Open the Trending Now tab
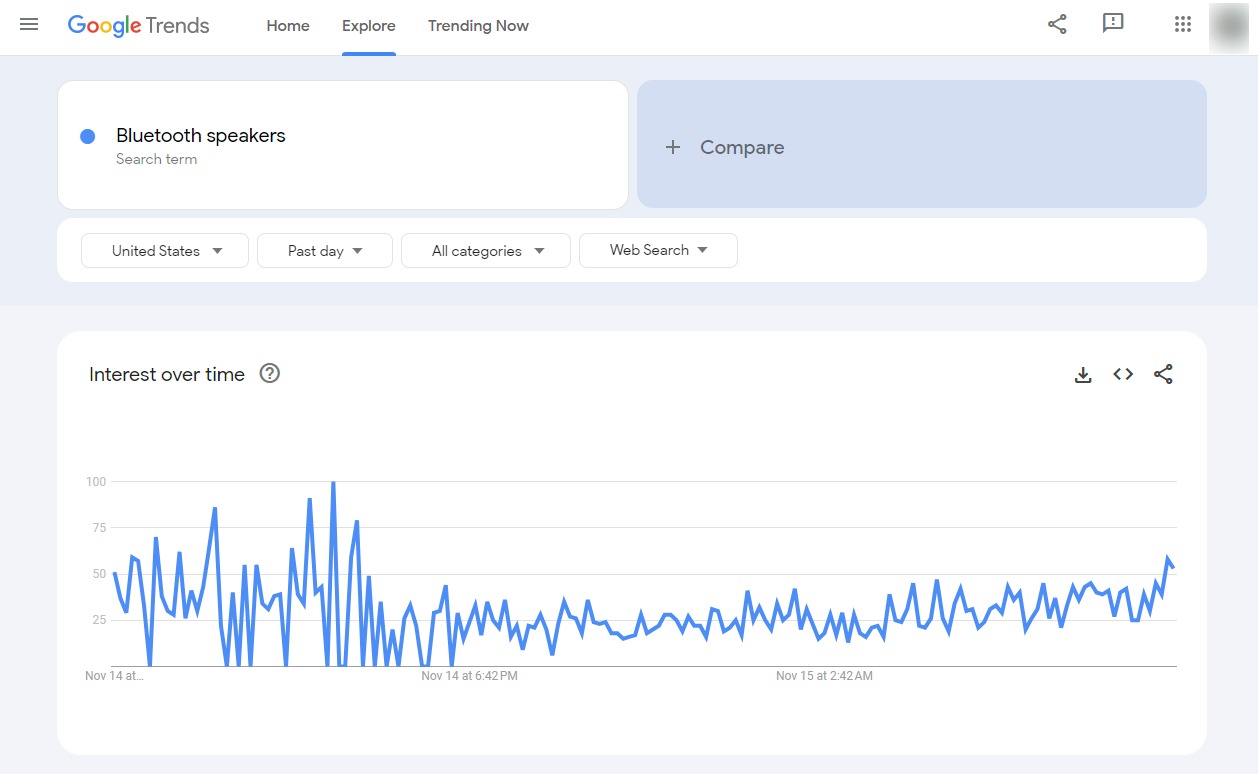 478,26
